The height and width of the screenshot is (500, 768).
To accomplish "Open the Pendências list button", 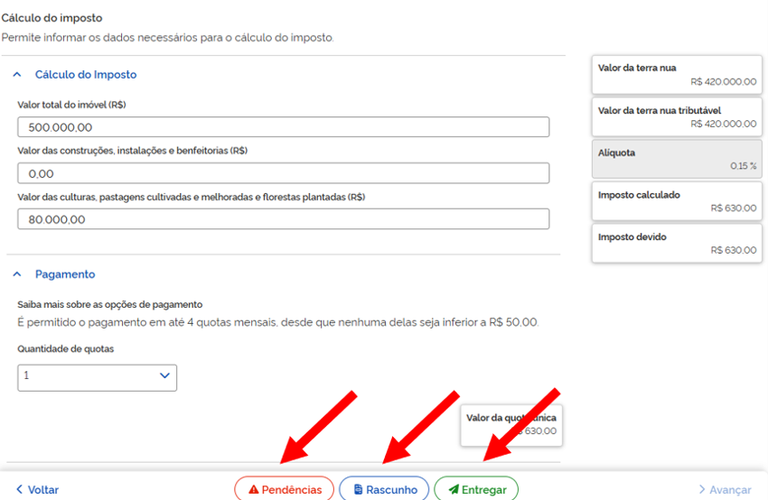I will (x=284, y=489).
